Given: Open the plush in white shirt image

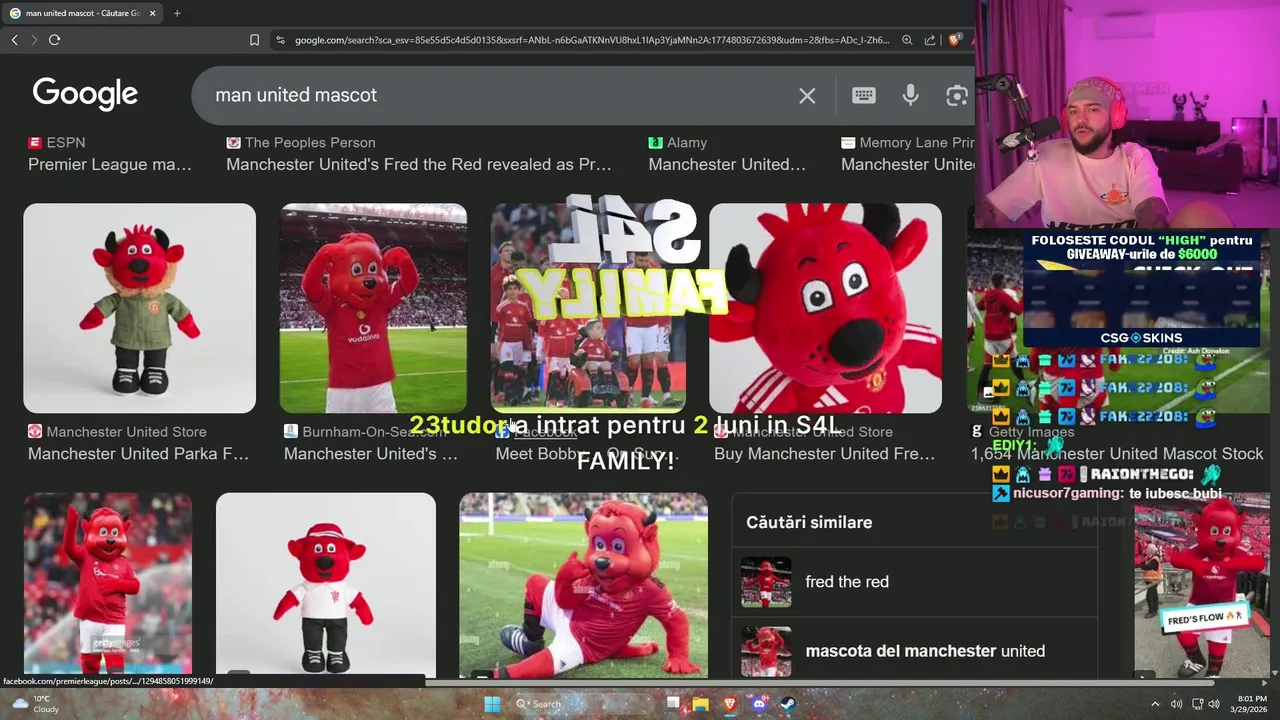Looking at the screenshot, I should [326, 585].
